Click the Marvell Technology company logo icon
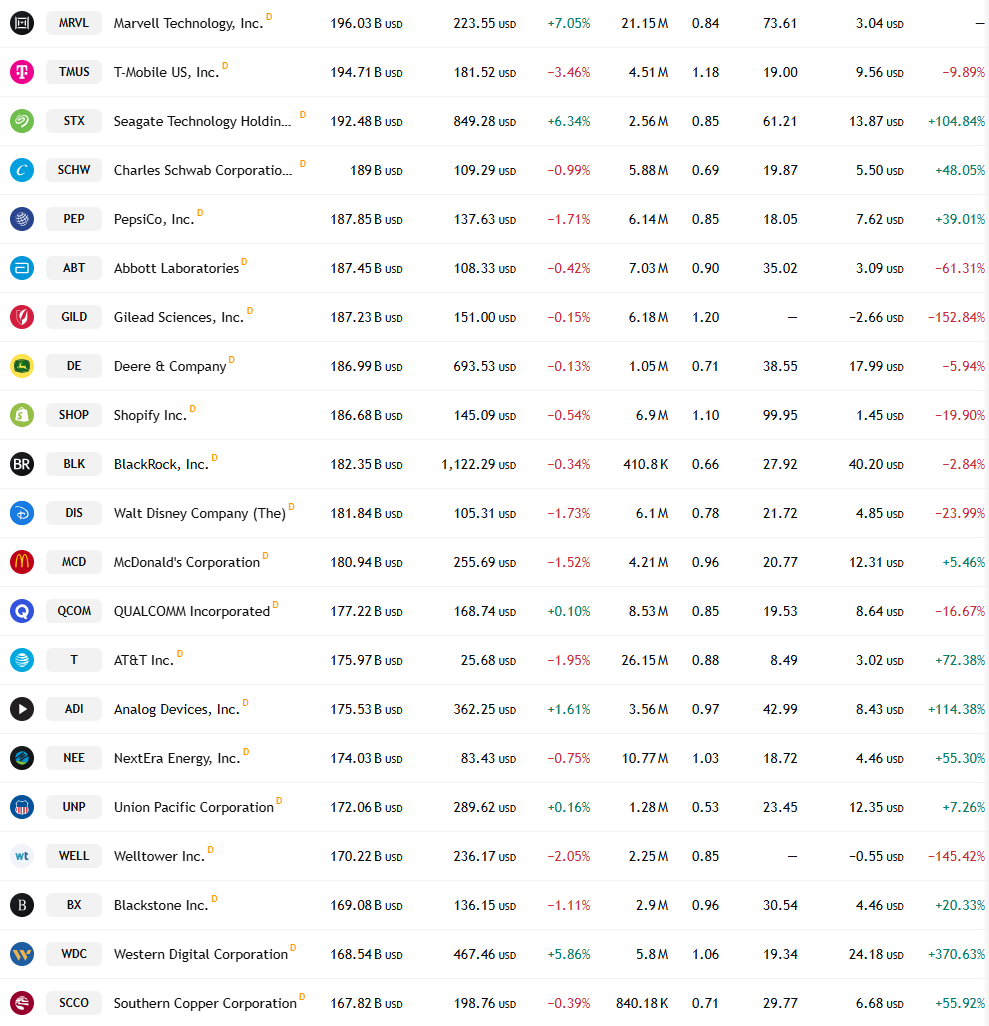 [x=22, y=23]
